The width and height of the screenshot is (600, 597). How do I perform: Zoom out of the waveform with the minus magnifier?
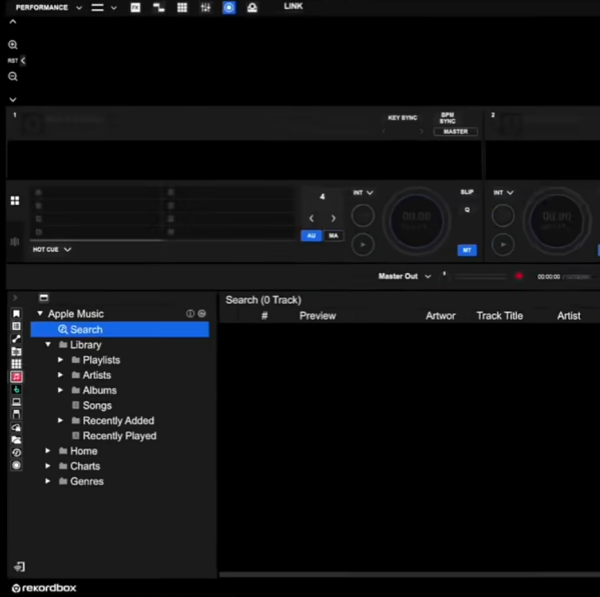(x=13, y=77)
